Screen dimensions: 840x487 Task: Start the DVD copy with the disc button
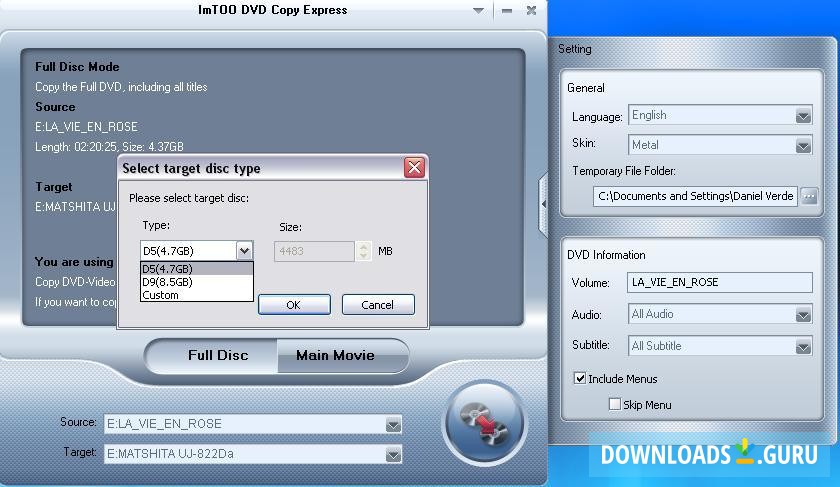[485, 423]
